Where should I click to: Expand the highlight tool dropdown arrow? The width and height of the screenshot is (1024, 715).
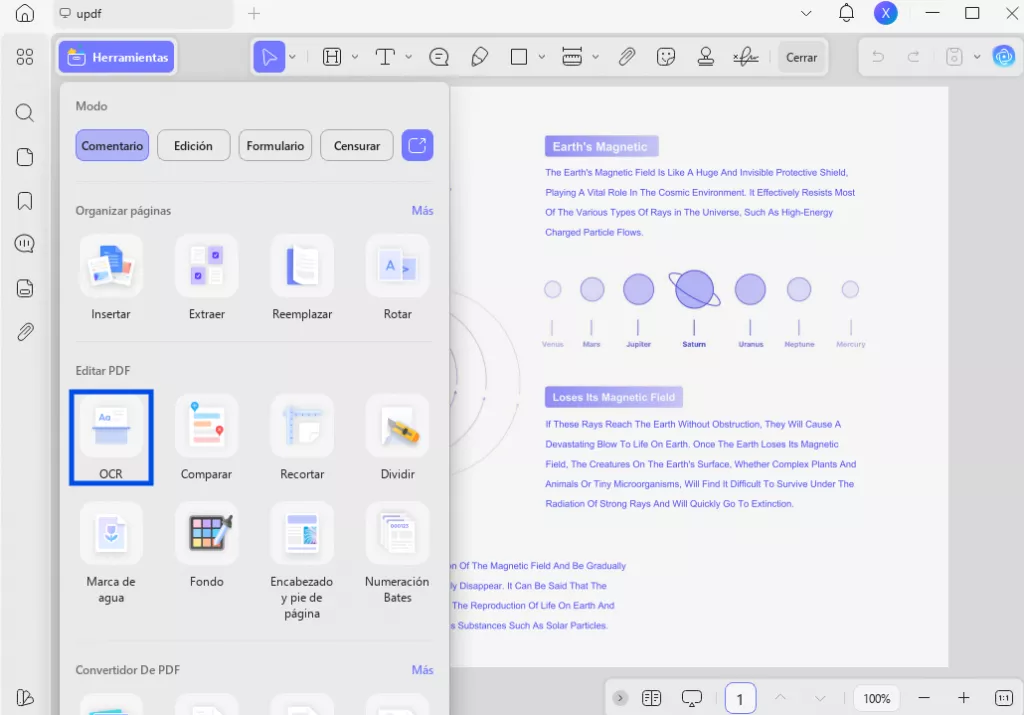355,57
